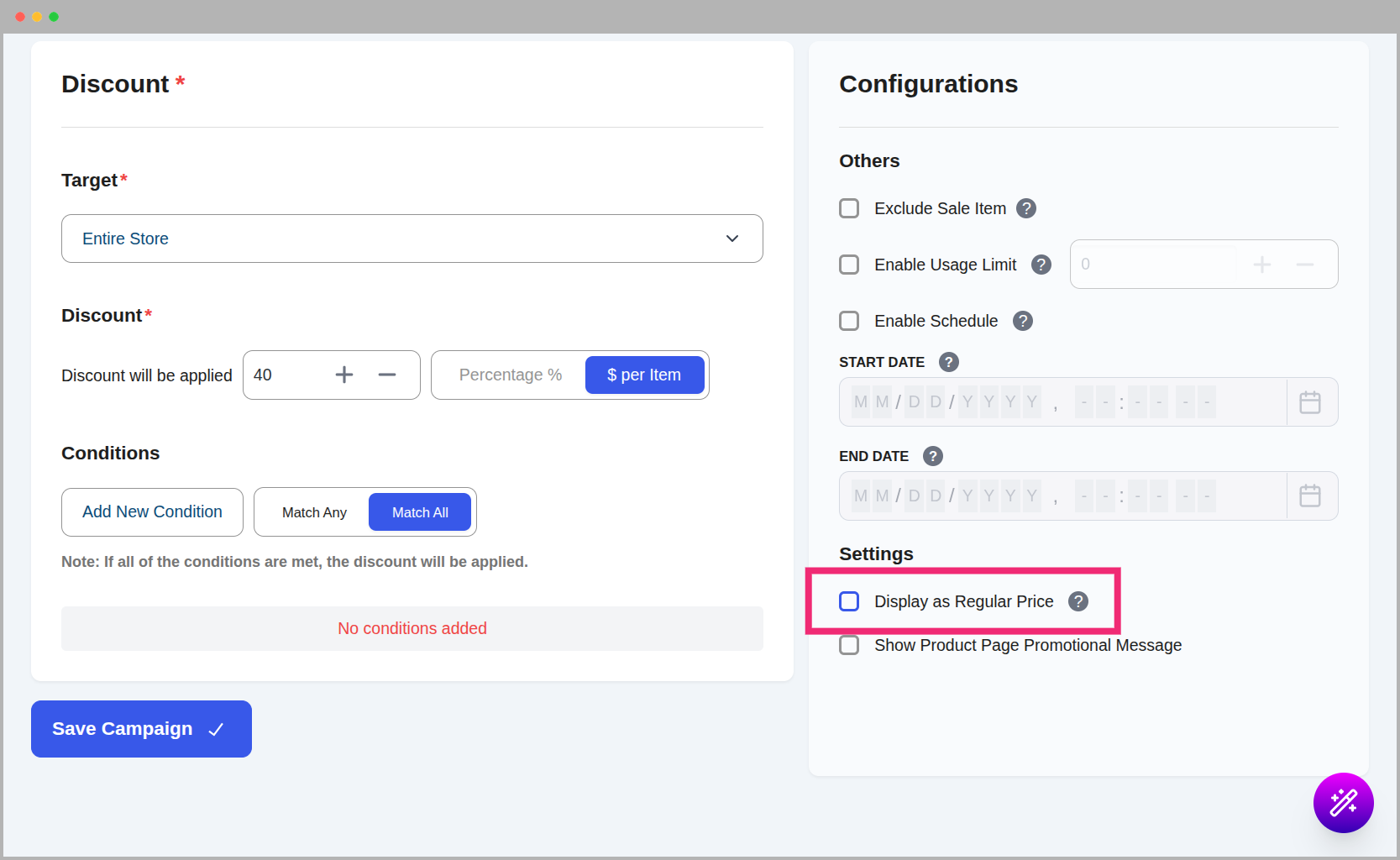Image resolution: width=1400 pixels, height=860 pixels.
Task: Check the Enable Schedule option
Action: pos(849,321)
